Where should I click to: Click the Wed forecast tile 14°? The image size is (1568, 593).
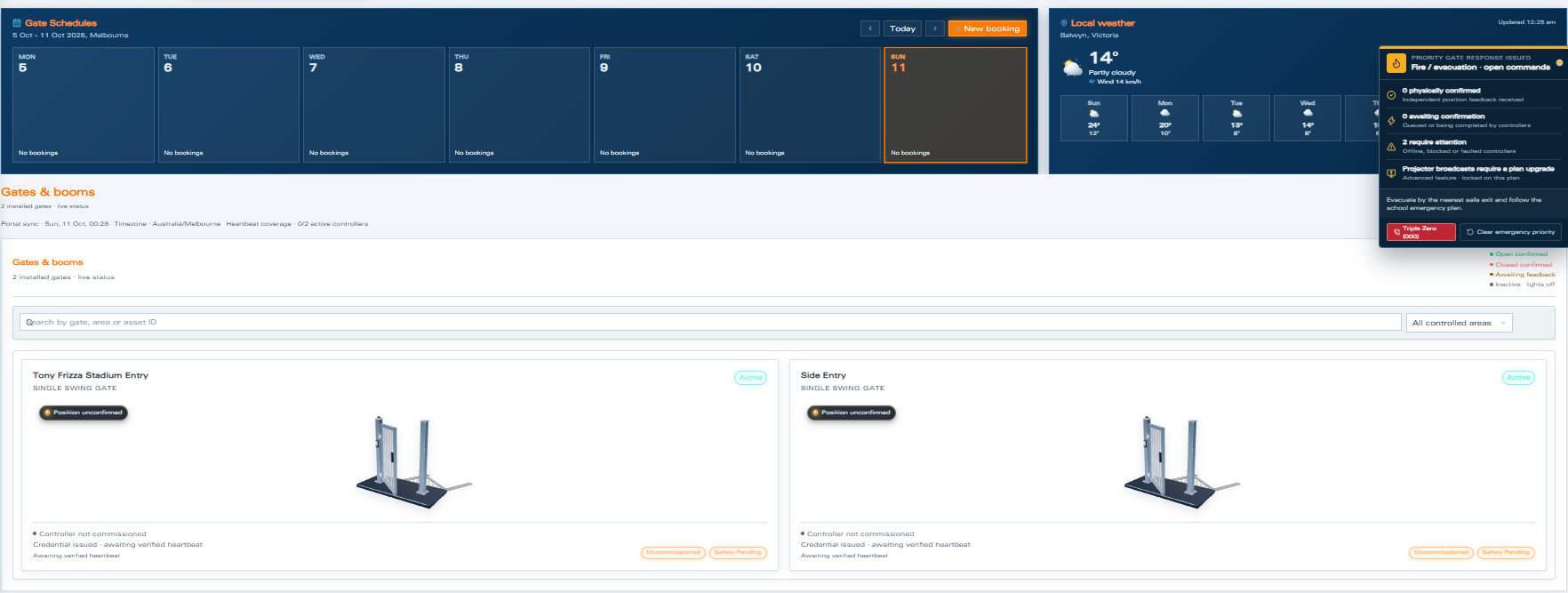1308,118
